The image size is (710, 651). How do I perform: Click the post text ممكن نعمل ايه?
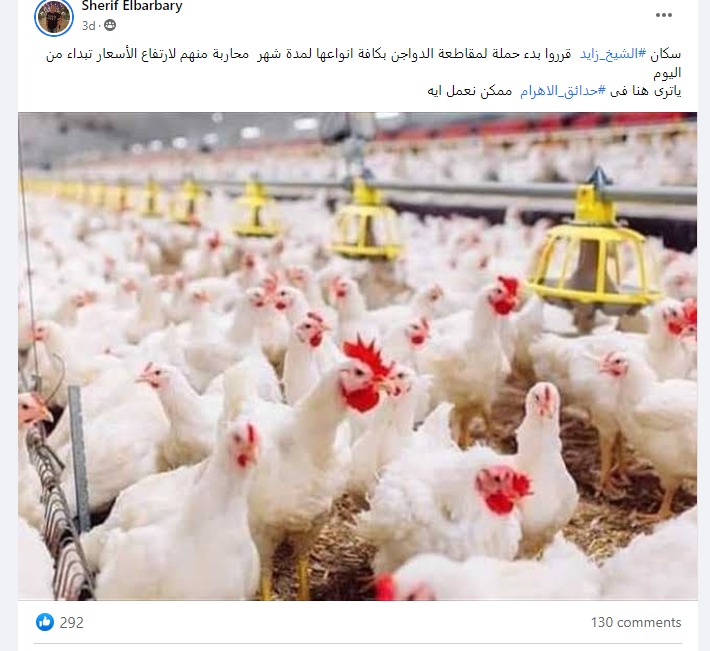click(x=470, y=91)
